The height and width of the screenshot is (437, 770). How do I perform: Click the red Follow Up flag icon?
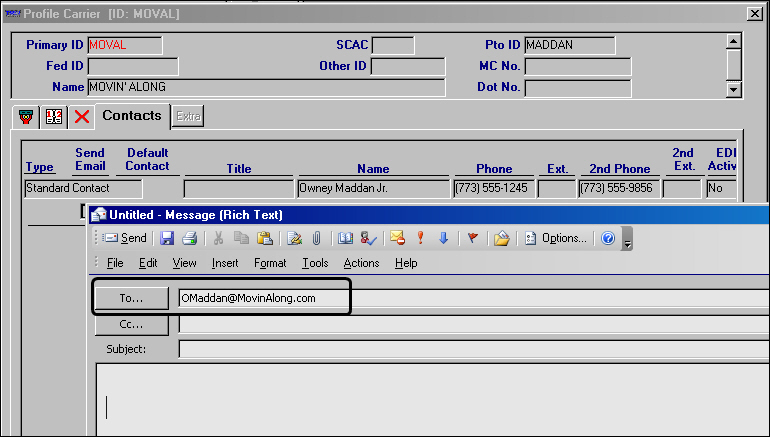pos(473,238)
